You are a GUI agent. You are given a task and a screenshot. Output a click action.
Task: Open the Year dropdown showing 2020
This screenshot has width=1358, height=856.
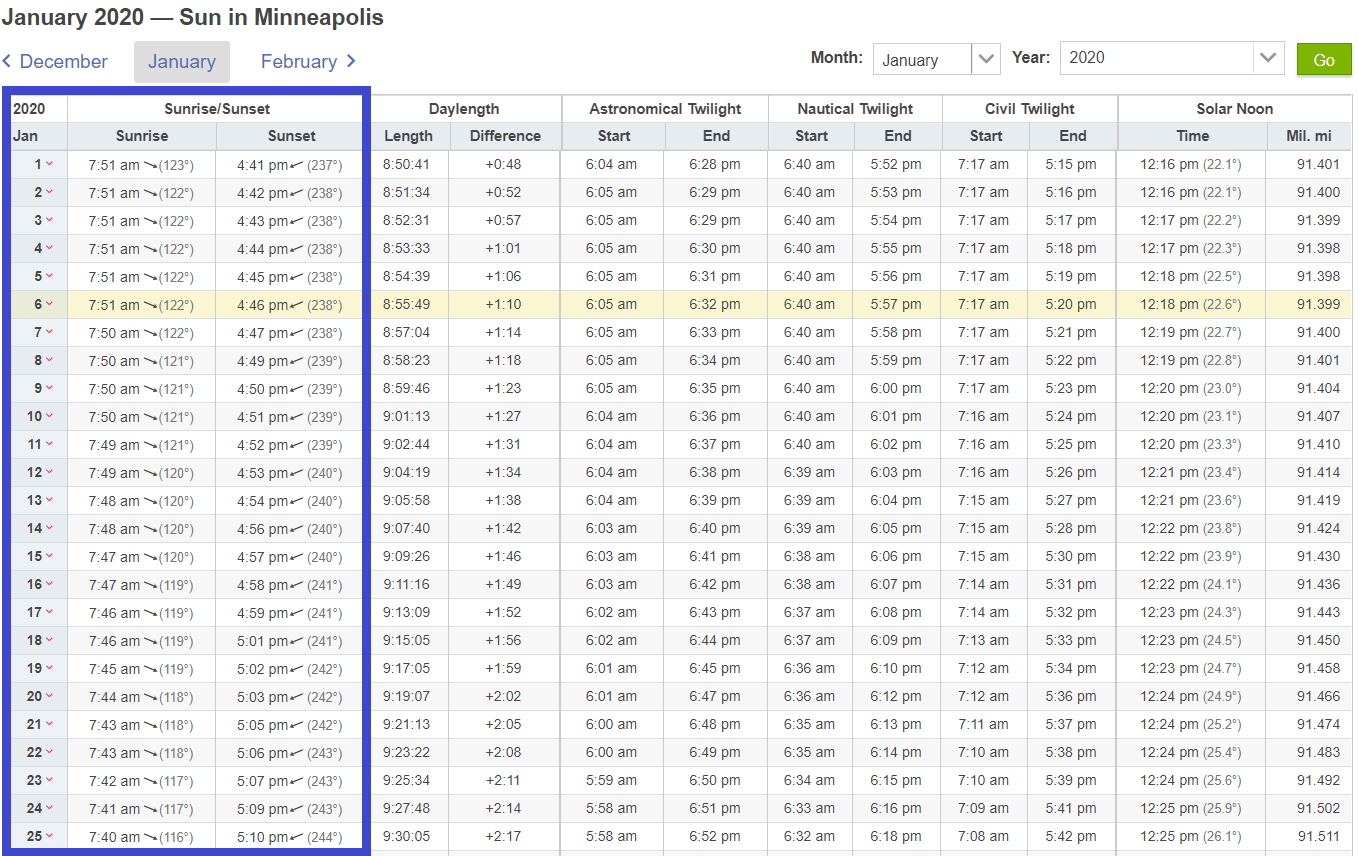pyautogui.click(x=1172, y=58)
